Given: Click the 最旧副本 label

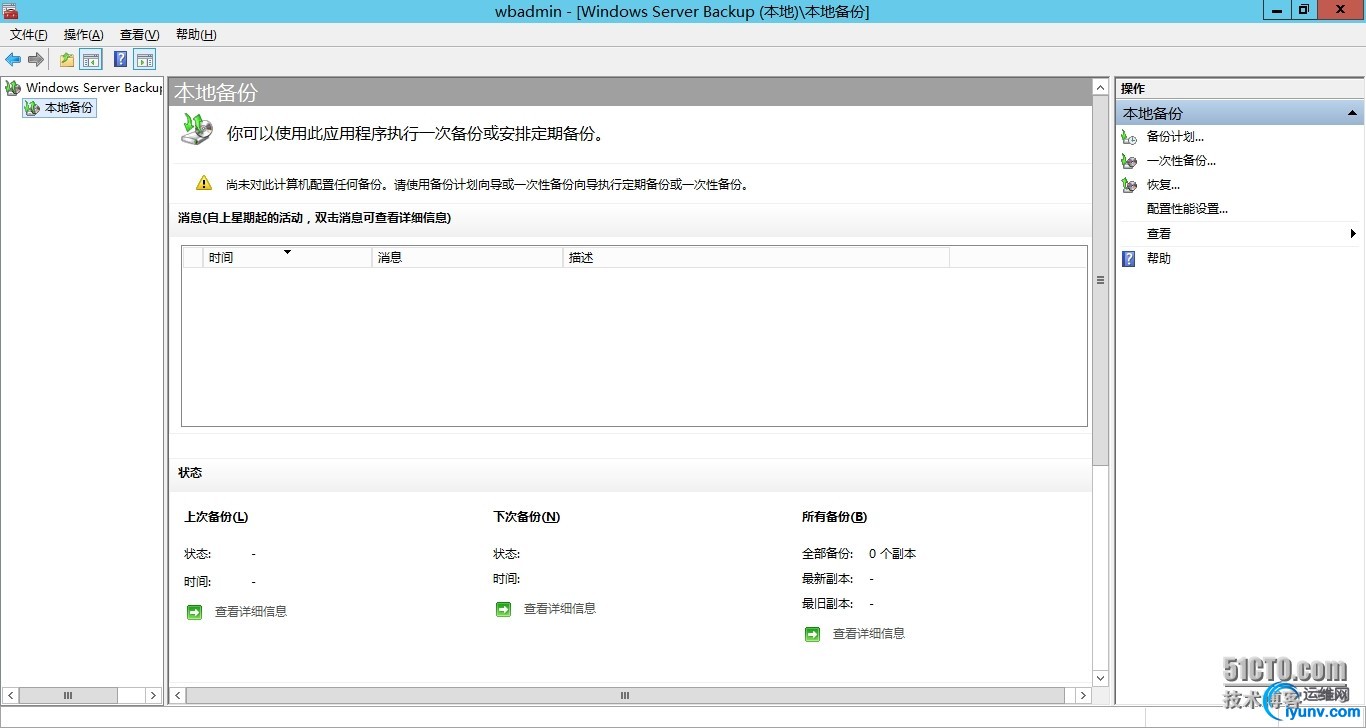Looking at the screenshot, I should pyautogui.click(x=828, y=604).
